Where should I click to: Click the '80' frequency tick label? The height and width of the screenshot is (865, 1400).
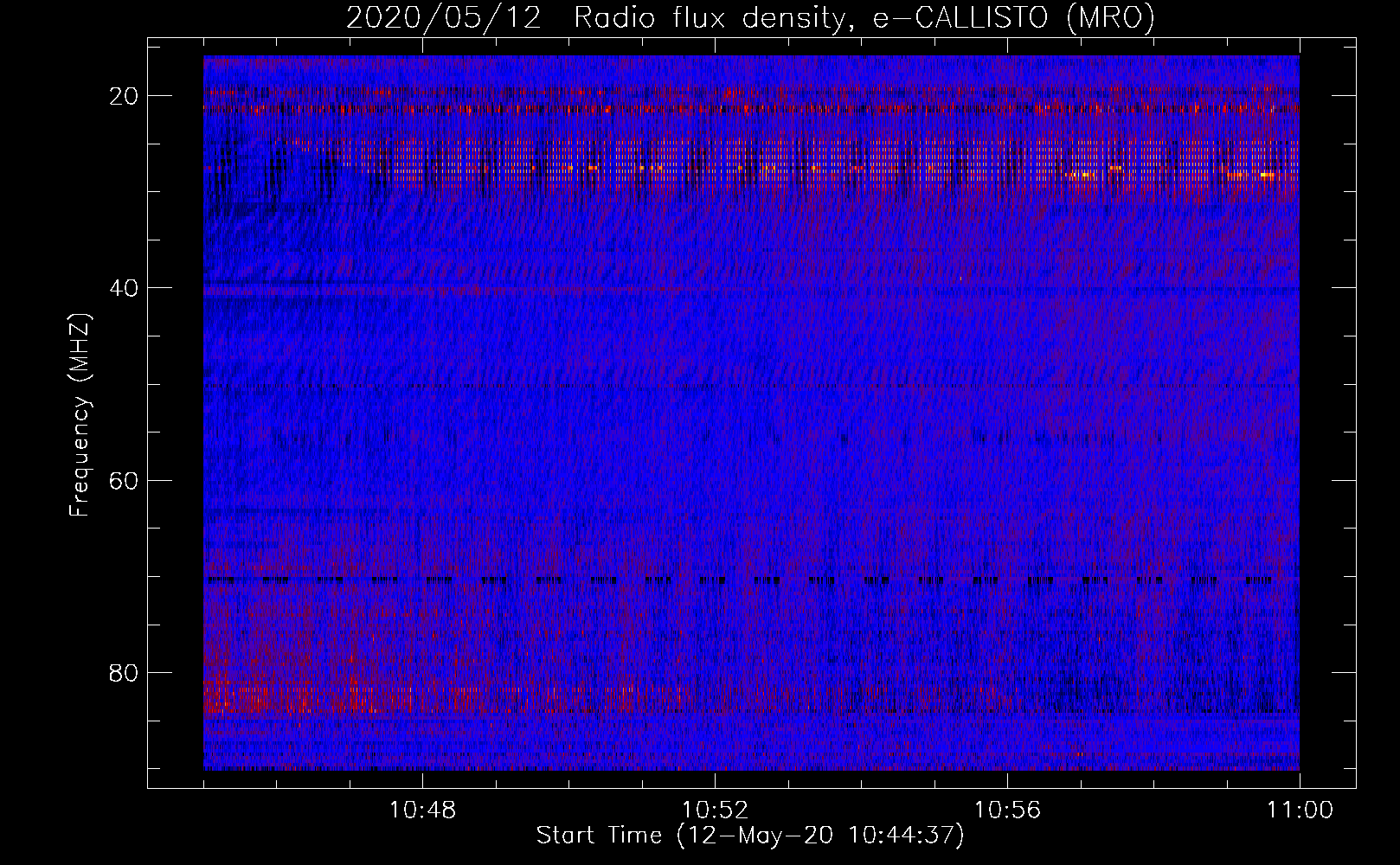point(124,672)
